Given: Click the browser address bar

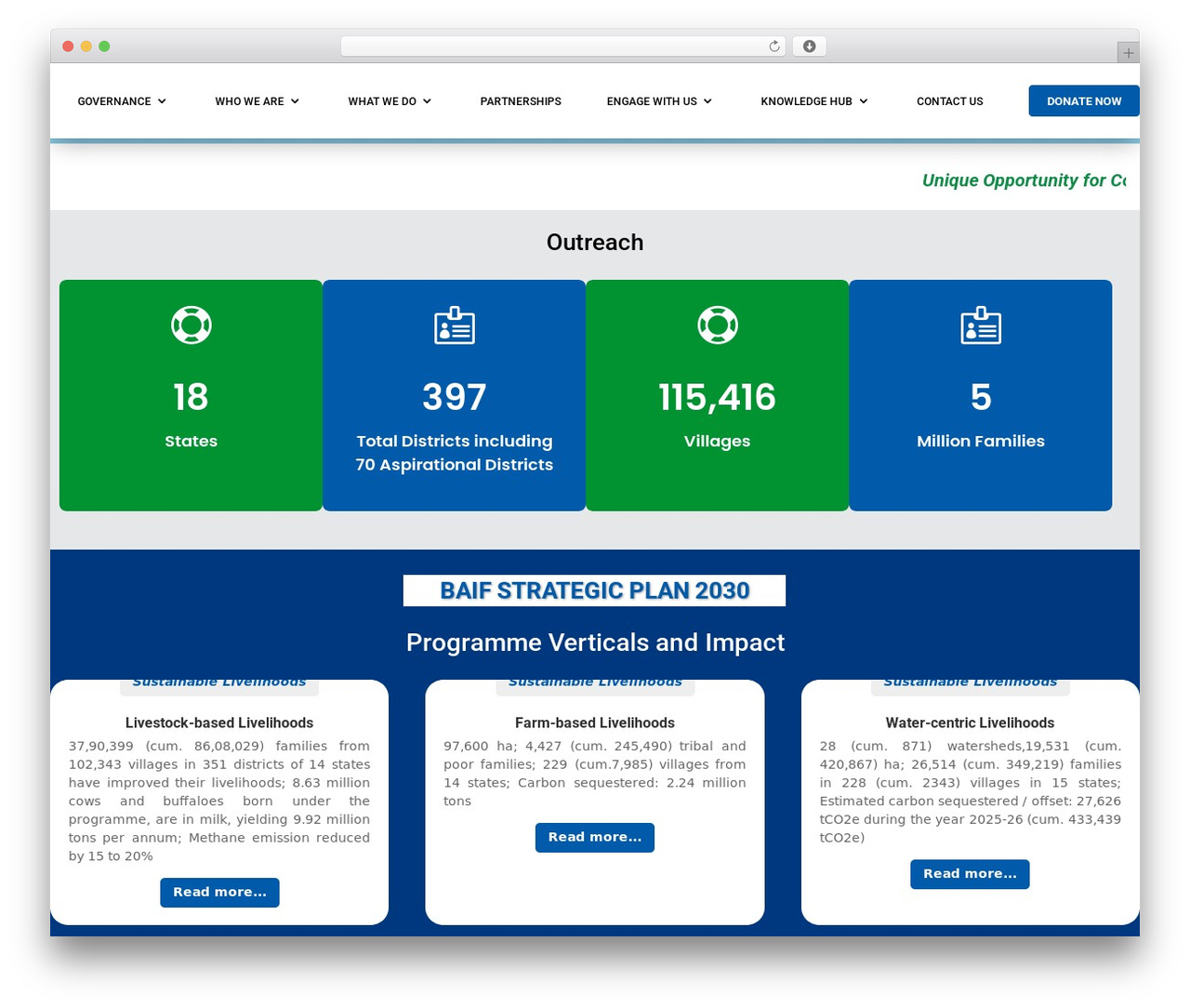Looking at the screenshot, I should click(x=563, y=46).
